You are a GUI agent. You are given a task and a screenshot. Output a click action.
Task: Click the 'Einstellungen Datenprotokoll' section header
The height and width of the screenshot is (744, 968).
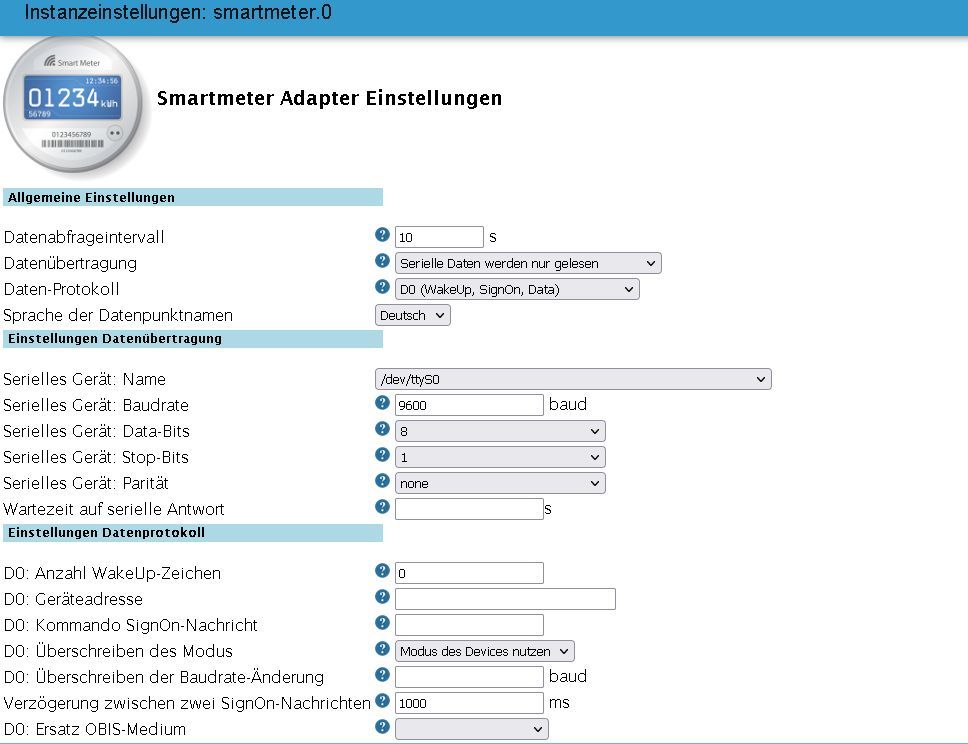[x=193, y=532]
